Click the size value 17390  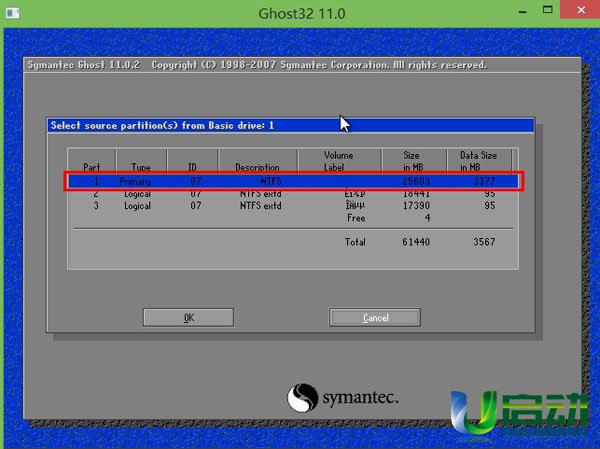[x=416, y=206]
